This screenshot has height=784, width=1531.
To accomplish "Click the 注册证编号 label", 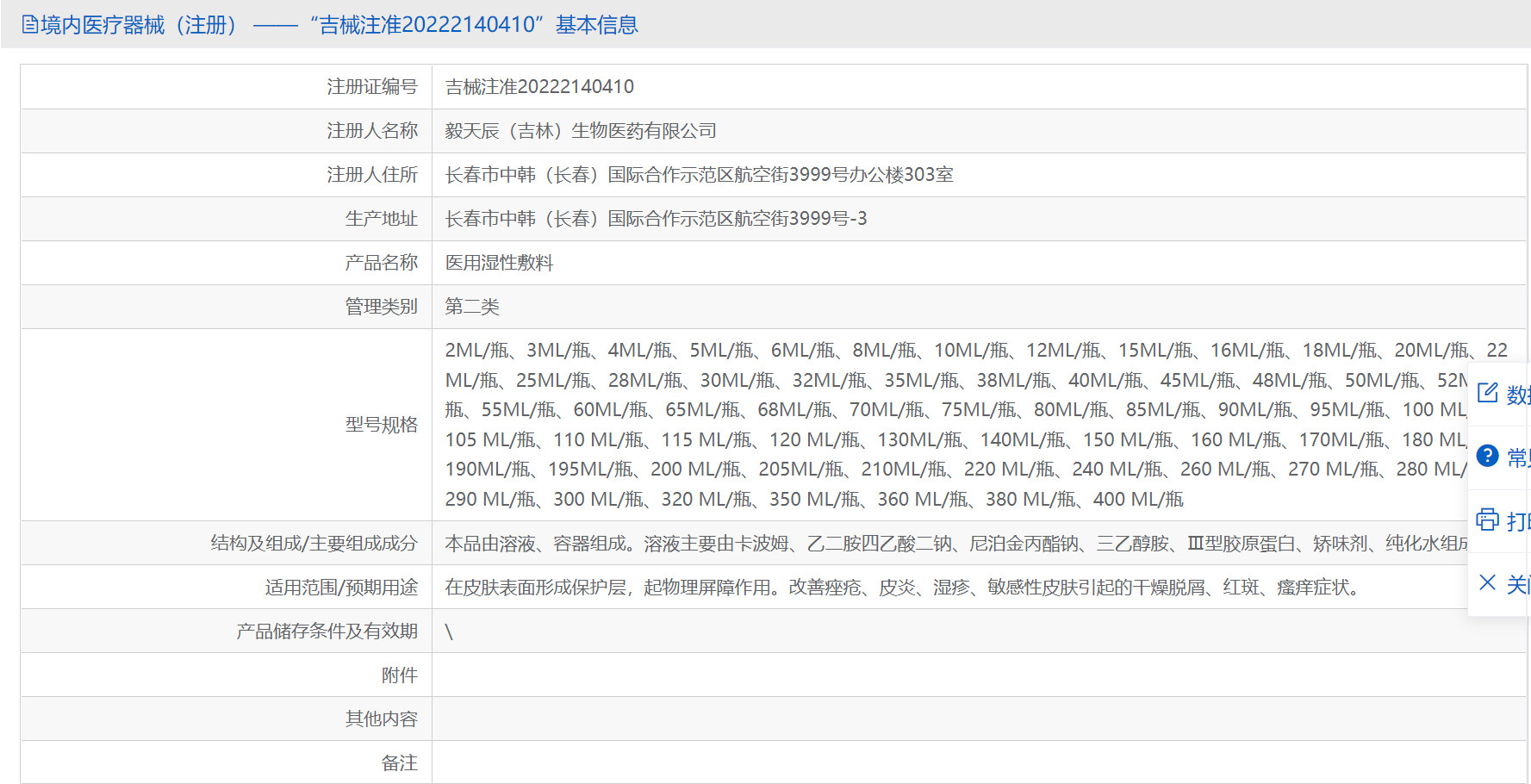I will click(372, 87).
